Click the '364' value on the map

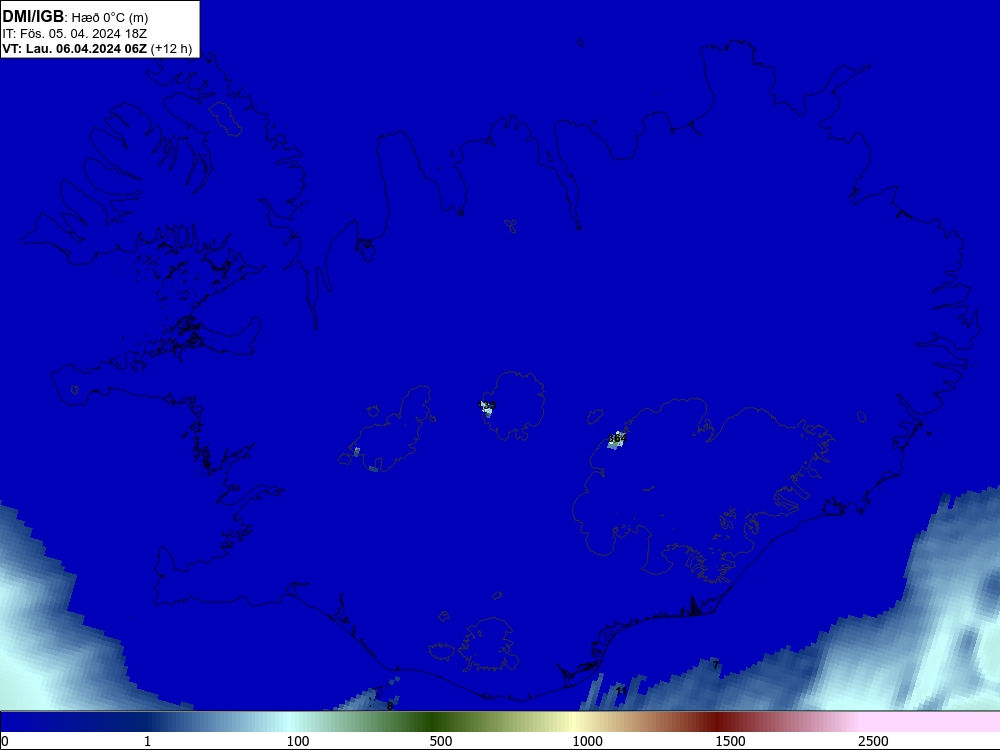pyautogui.click(x=617, y=438)
